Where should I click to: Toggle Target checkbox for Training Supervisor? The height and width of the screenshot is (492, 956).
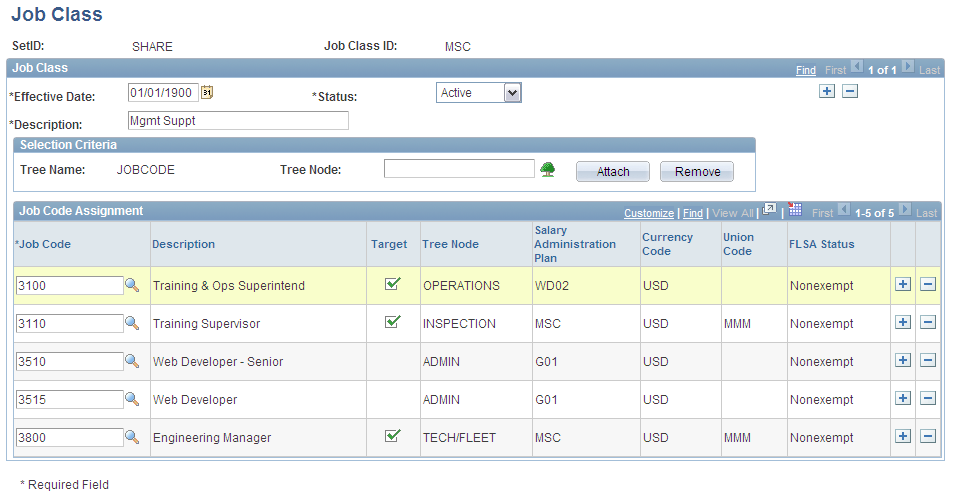pos(393,321)
